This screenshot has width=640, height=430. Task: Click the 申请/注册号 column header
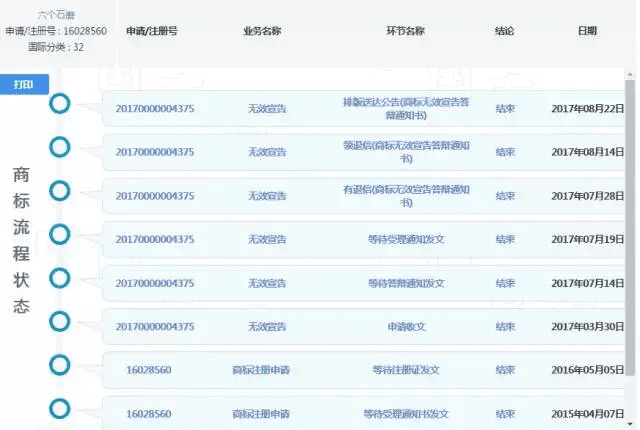(x=152, y=31)
